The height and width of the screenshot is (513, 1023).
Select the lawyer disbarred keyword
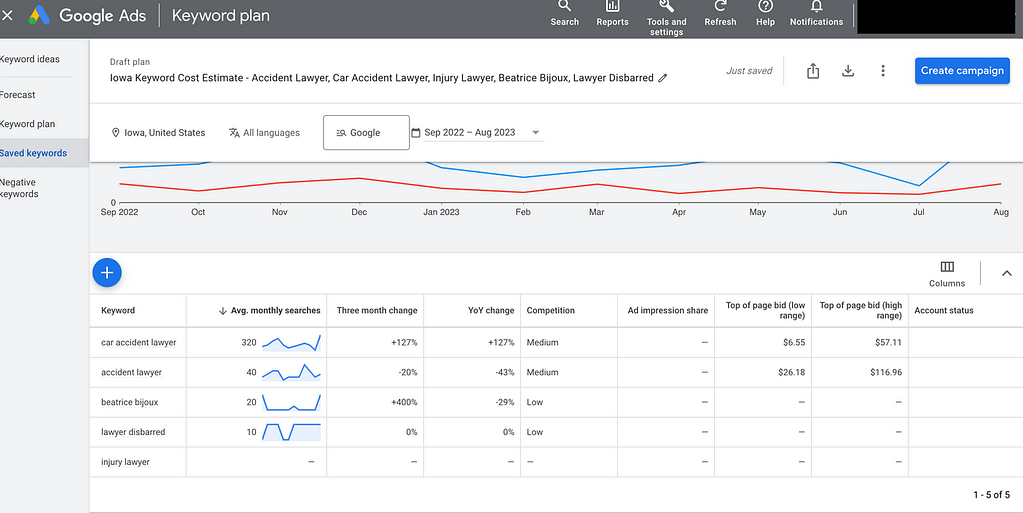(133, 432)
